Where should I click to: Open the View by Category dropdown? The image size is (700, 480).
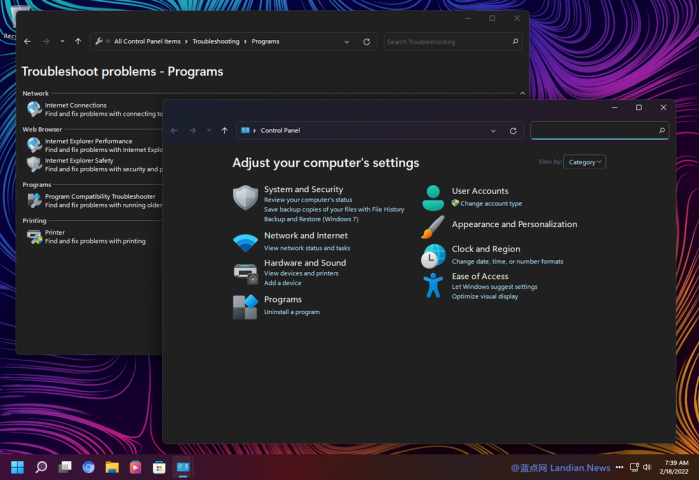[585, 161]
